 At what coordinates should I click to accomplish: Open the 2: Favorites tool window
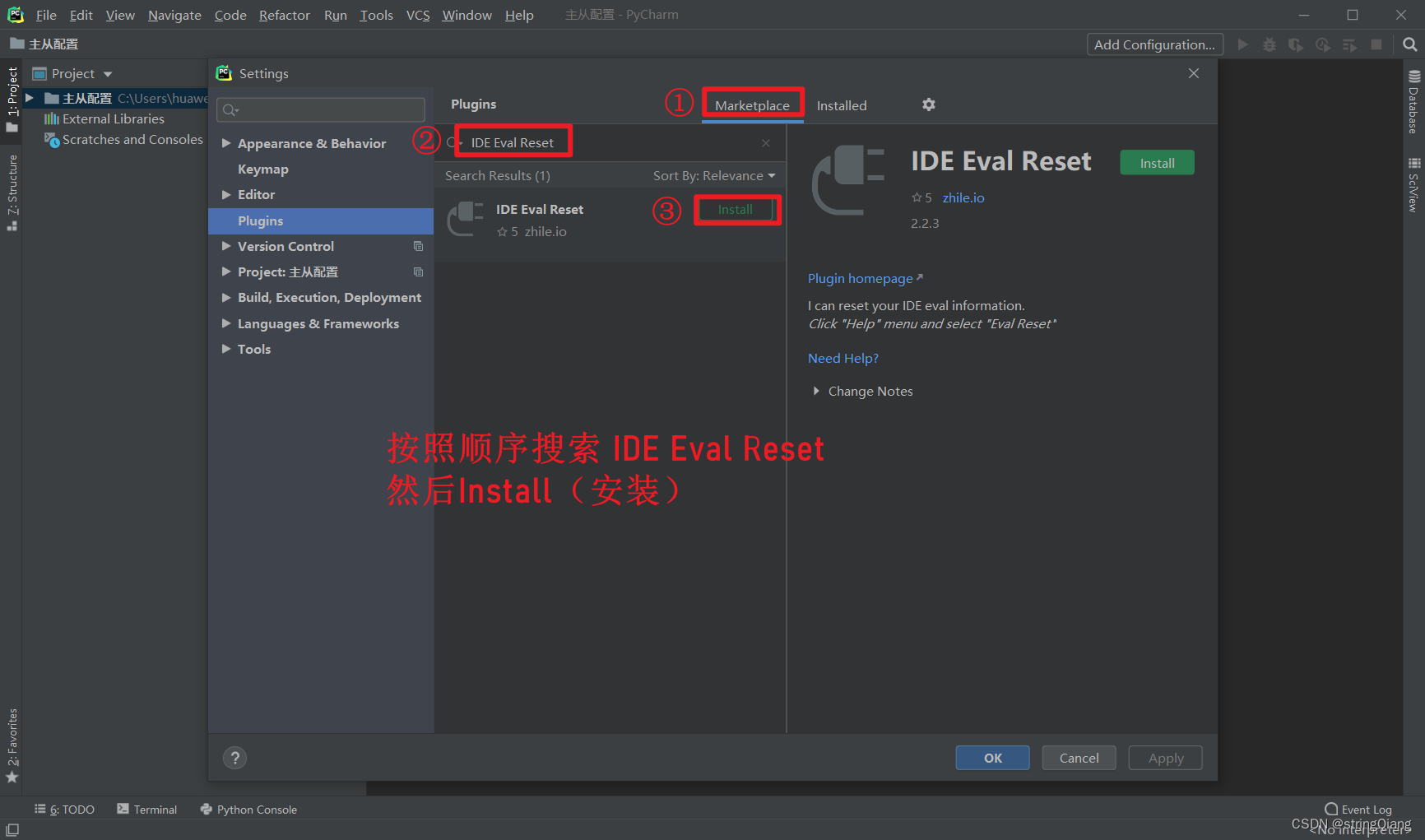[x=12, y=745]
